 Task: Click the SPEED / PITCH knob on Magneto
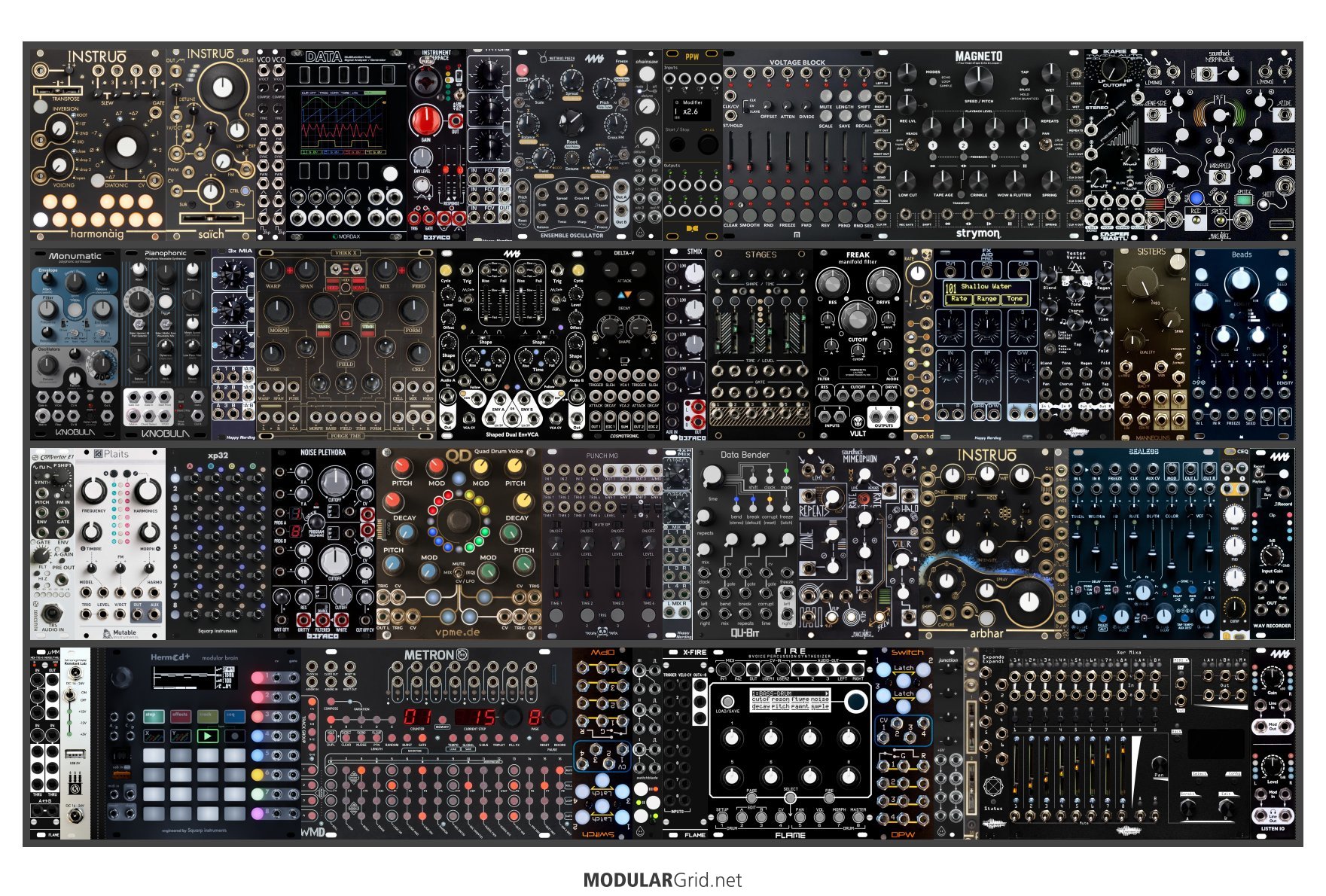(x=978, y=80)
